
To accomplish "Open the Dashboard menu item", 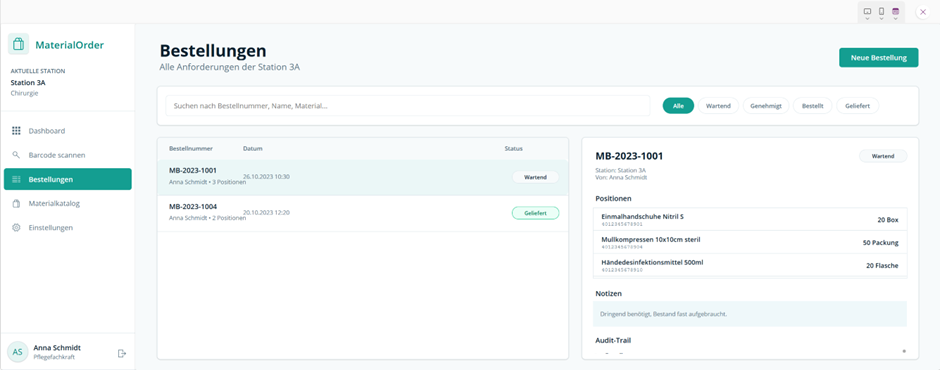I will coord(68,131).
